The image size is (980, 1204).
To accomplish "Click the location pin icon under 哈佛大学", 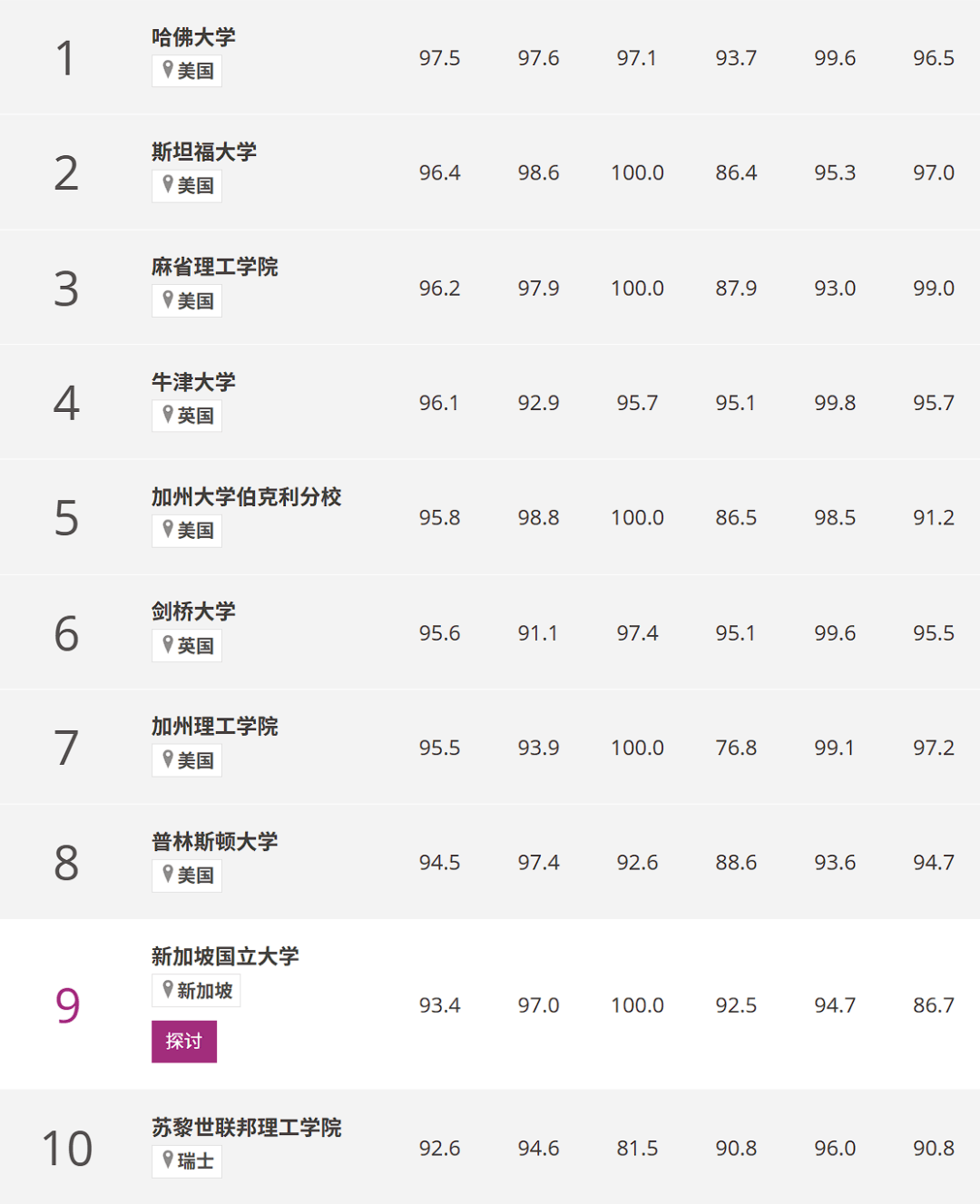I will 168,69.
